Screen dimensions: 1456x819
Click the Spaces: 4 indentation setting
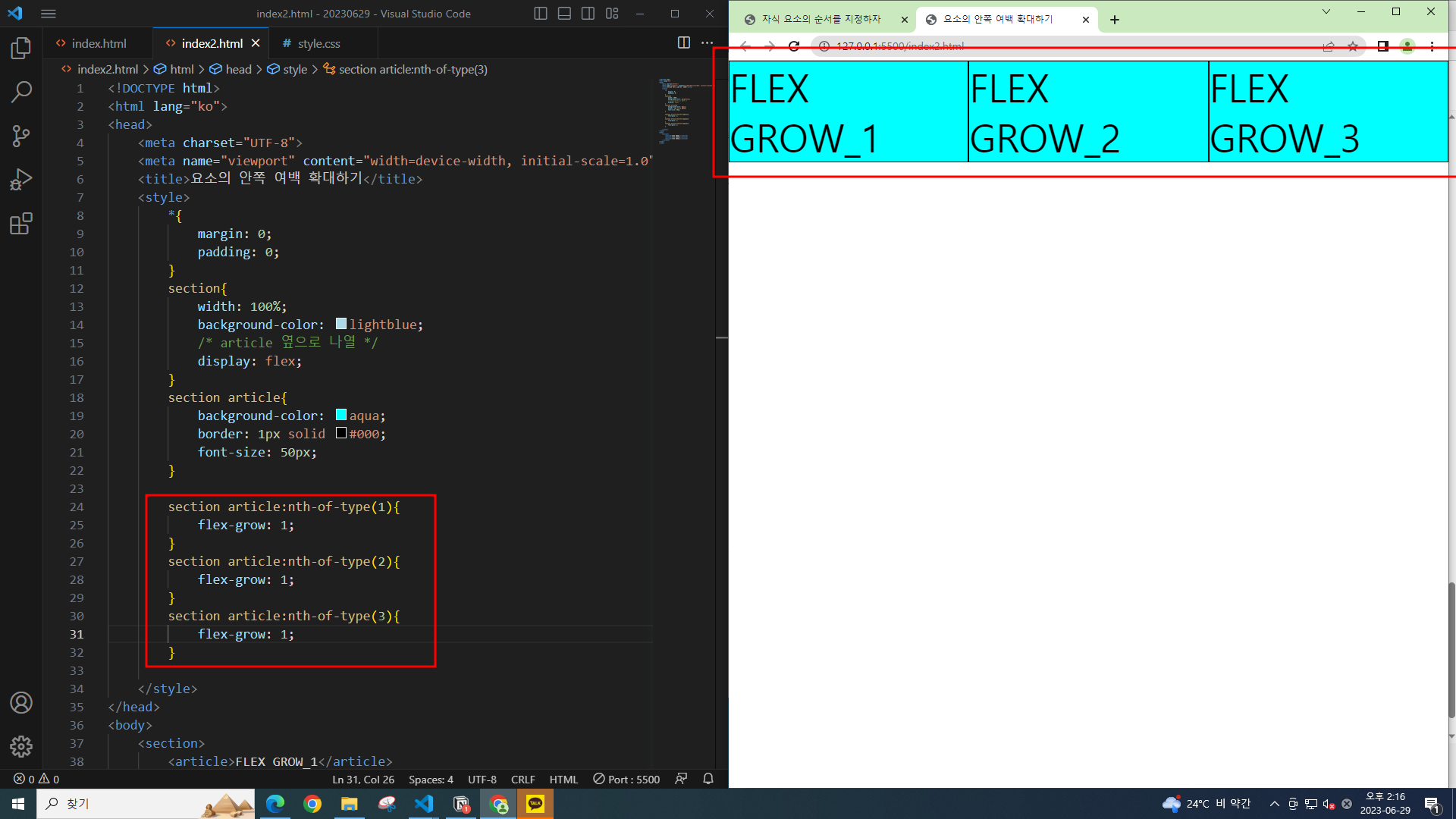[431, 779]
